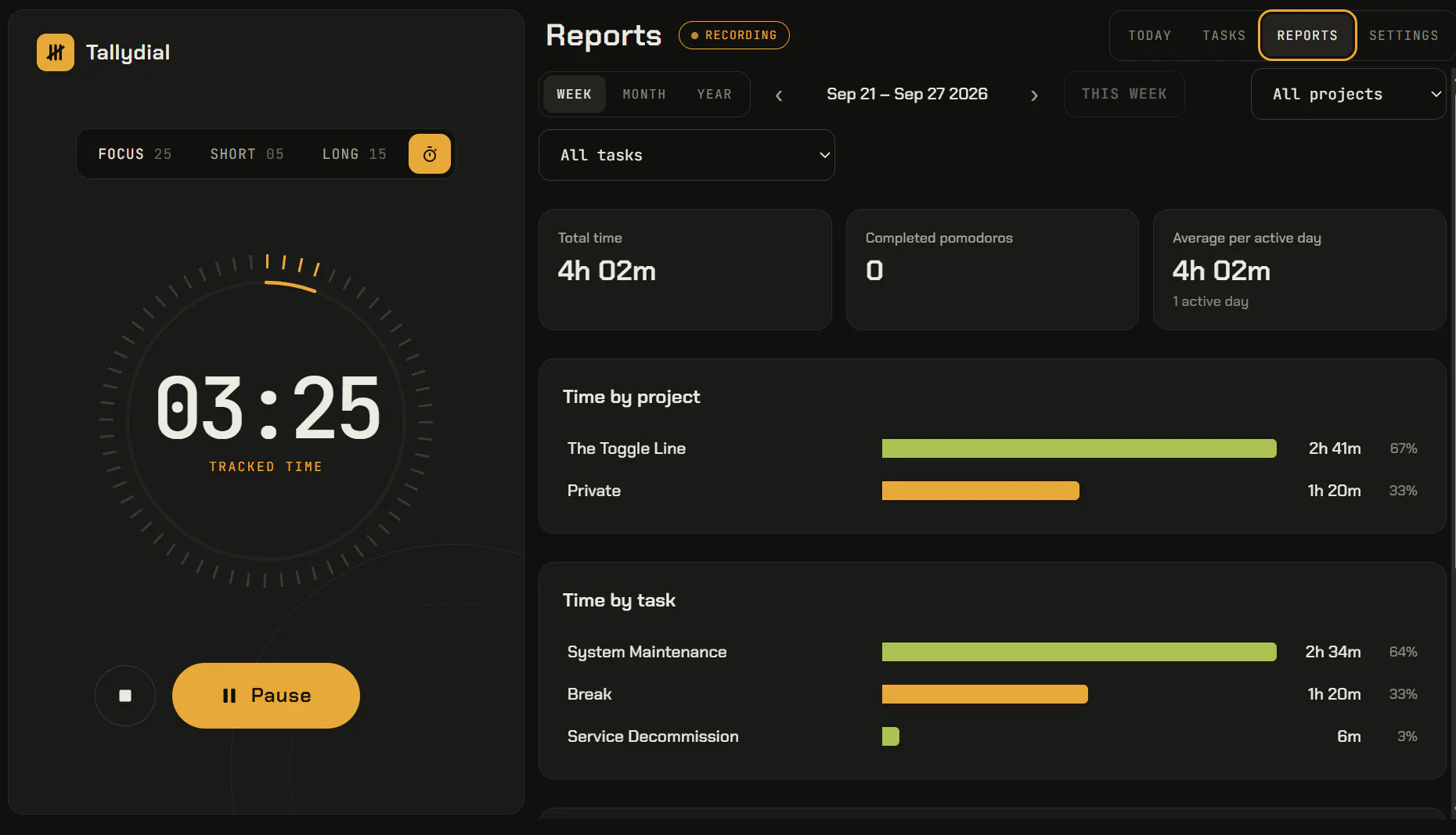The width and height of the screenshot is (1456, 835).
Task: Click the Total time card
Action: [x=685, y=269]
